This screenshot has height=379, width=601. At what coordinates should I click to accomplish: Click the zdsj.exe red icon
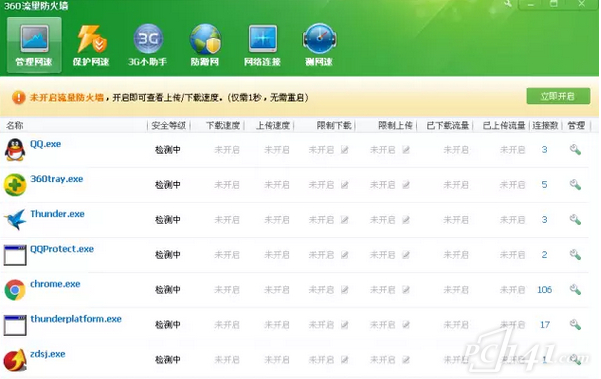click(15, 360)
